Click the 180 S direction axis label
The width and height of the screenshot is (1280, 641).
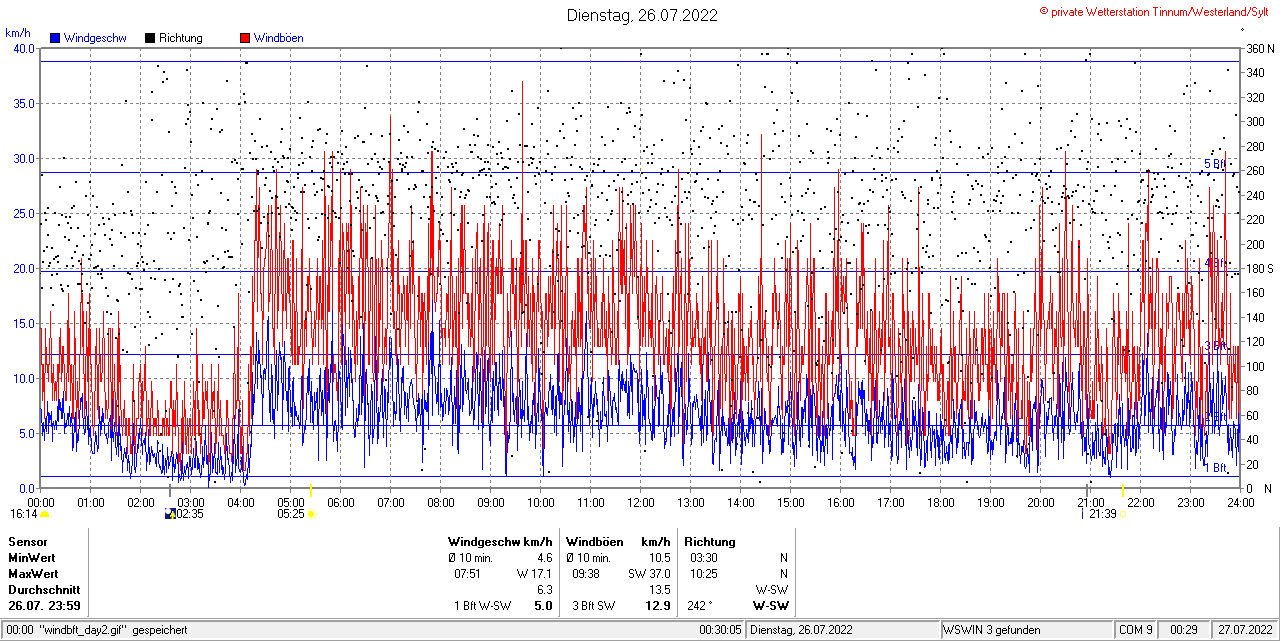pyautogui.click(x=1258, y=269)
